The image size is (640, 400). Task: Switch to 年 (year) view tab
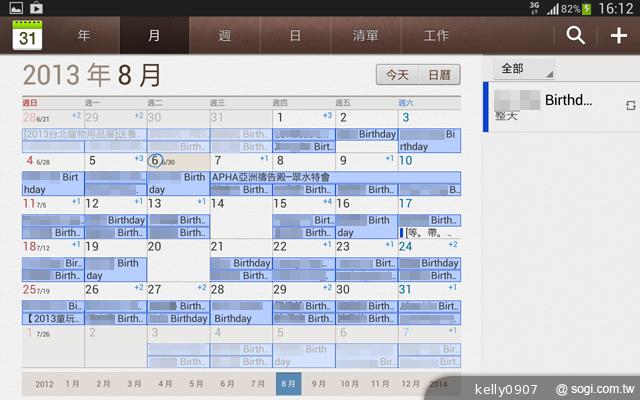pyautogui.click(x=84, y=36)
